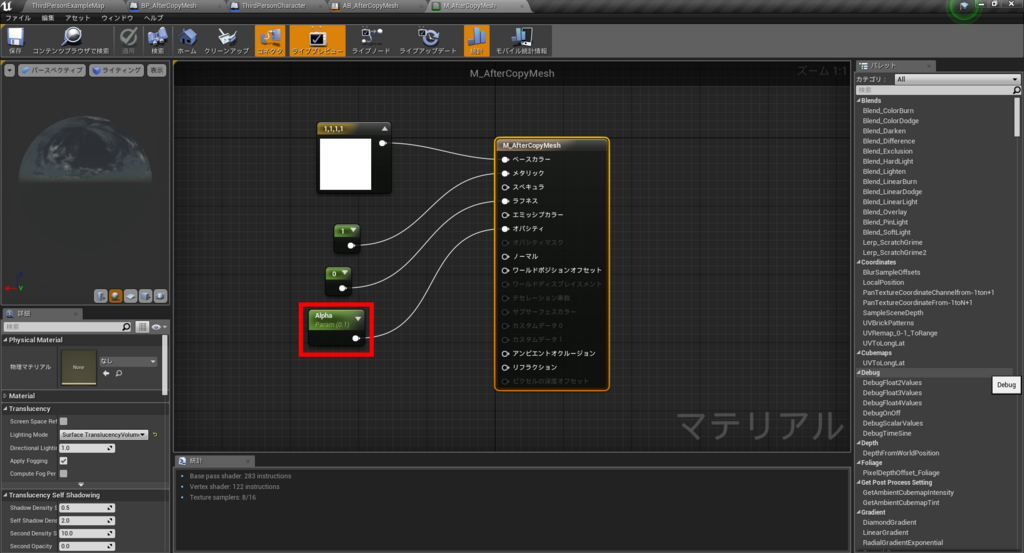
Task: Open the 検索 binoculars search tool
Action: tap(157, 40)
